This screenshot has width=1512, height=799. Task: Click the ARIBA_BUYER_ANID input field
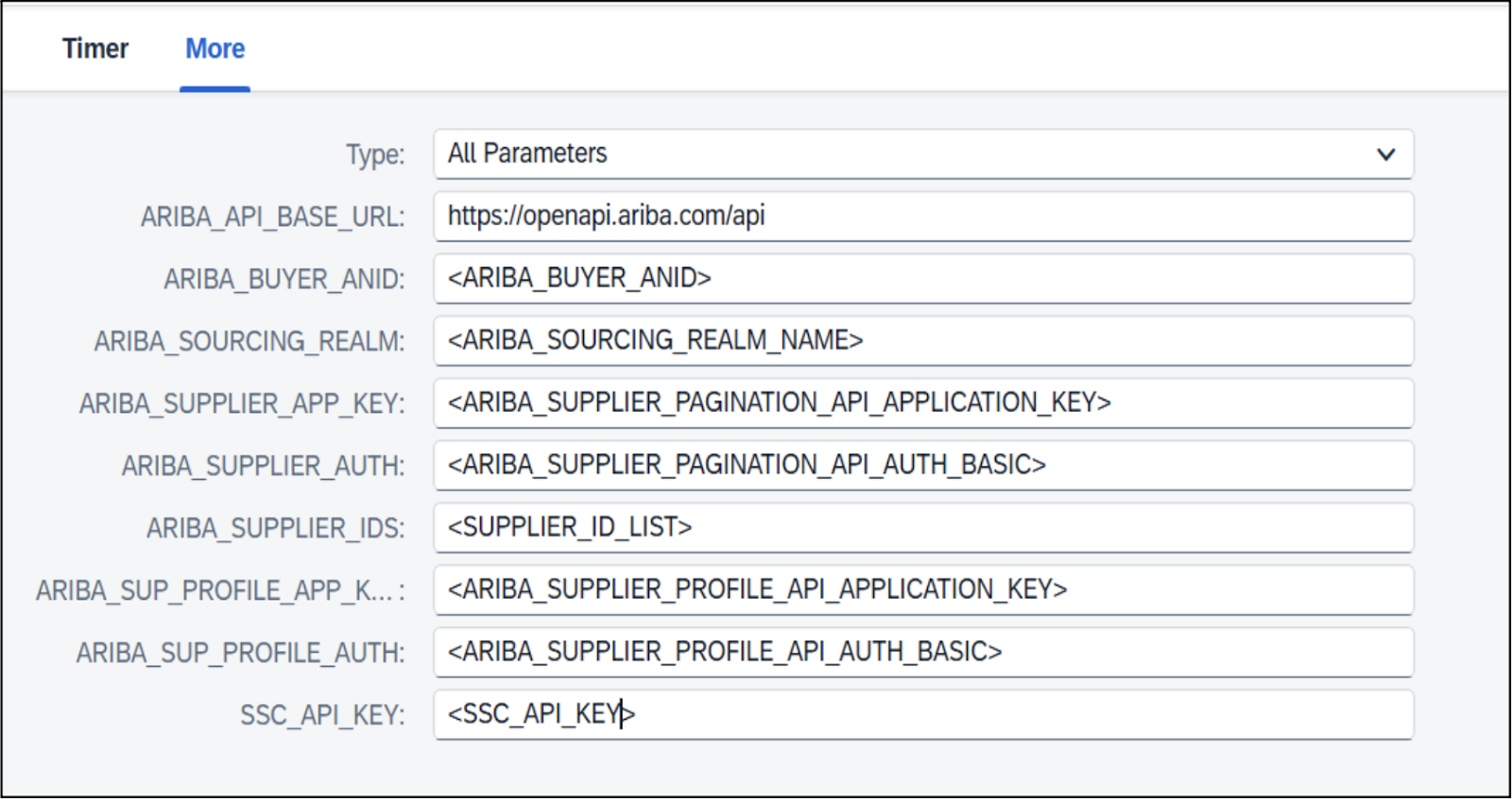coord(922,279)
